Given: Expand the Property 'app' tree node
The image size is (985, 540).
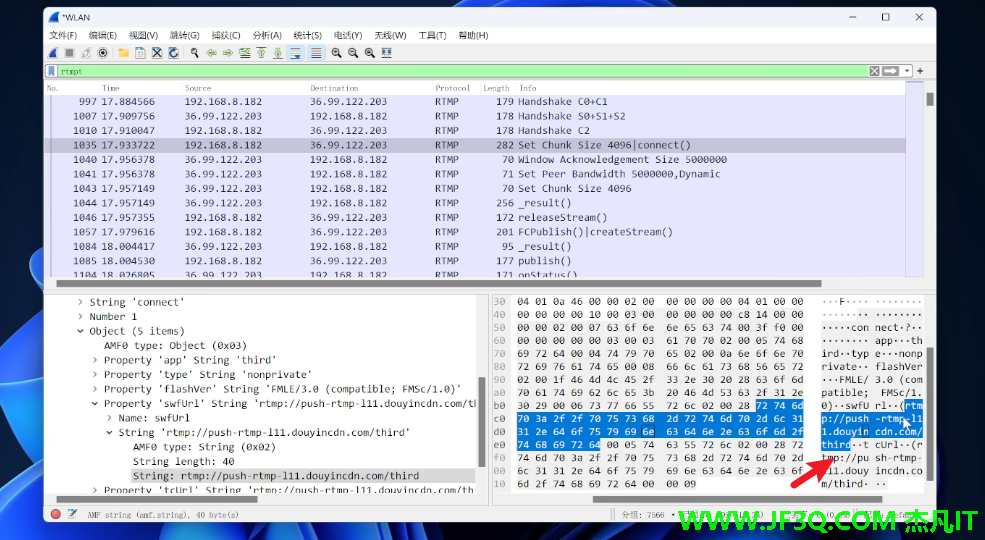Looking at the screenshot, I should [95, 360].
